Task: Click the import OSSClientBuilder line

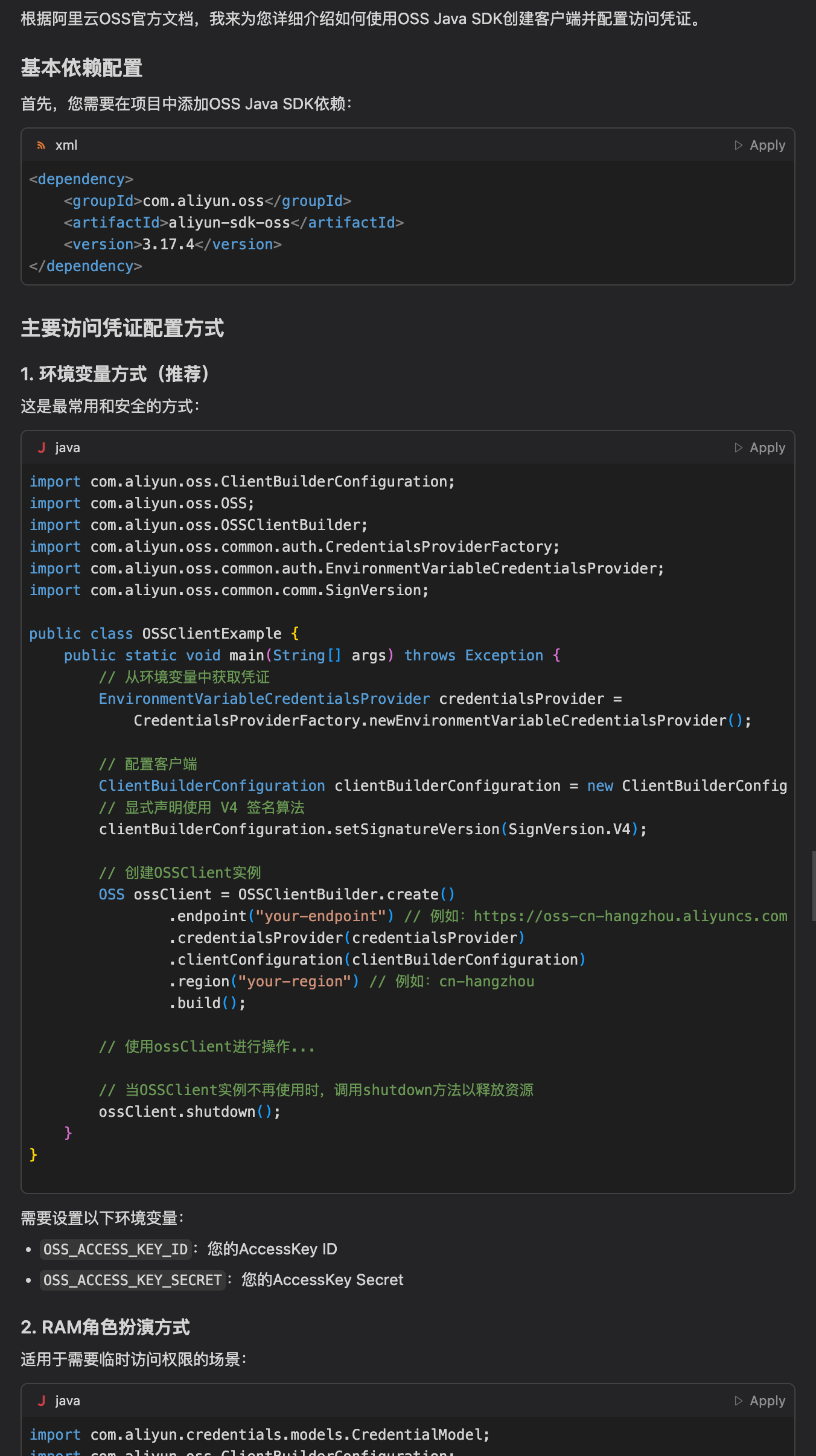Action: point(199,525)
